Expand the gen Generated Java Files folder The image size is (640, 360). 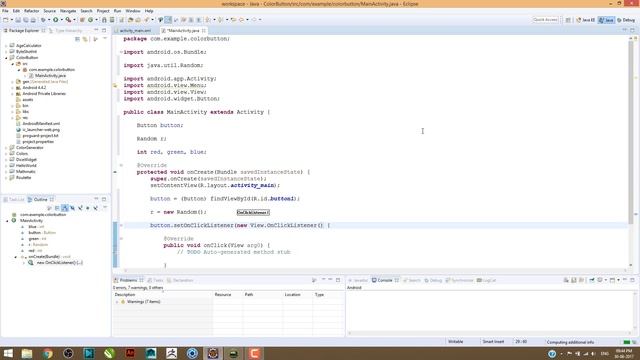[x=12, y=82]
